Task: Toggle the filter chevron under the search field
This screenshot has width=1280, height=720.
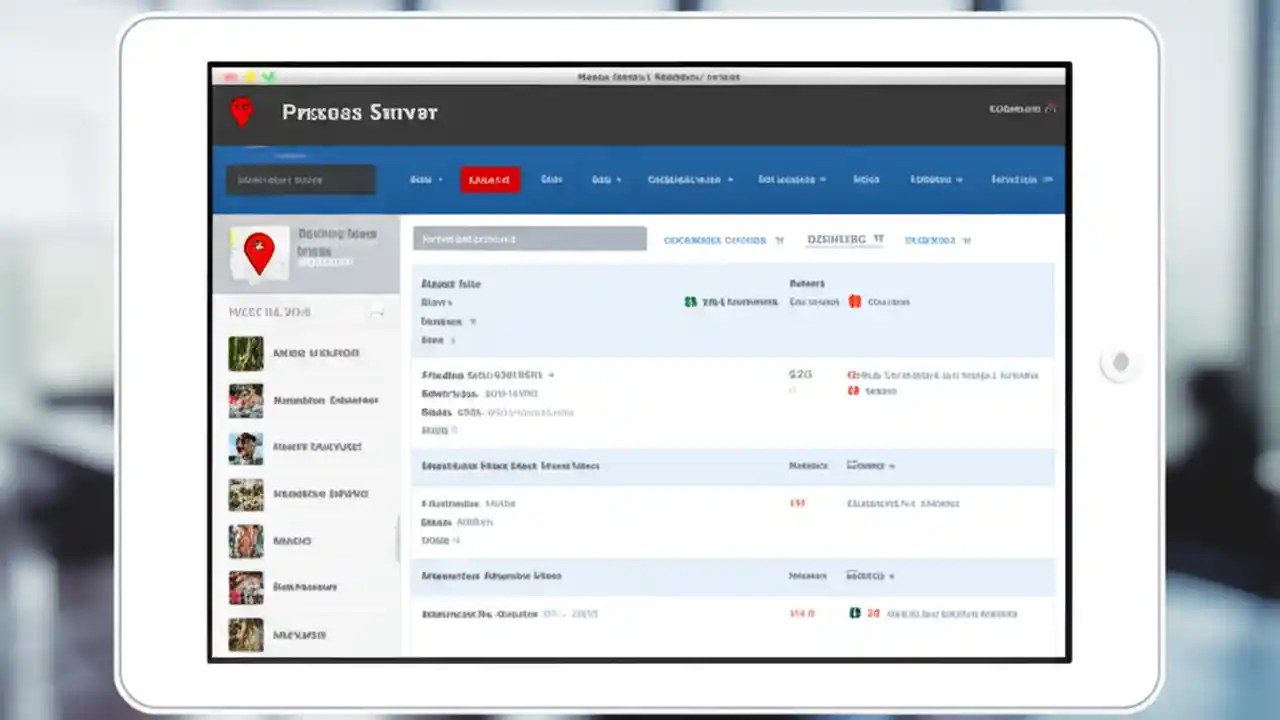Action: point(474,321)
